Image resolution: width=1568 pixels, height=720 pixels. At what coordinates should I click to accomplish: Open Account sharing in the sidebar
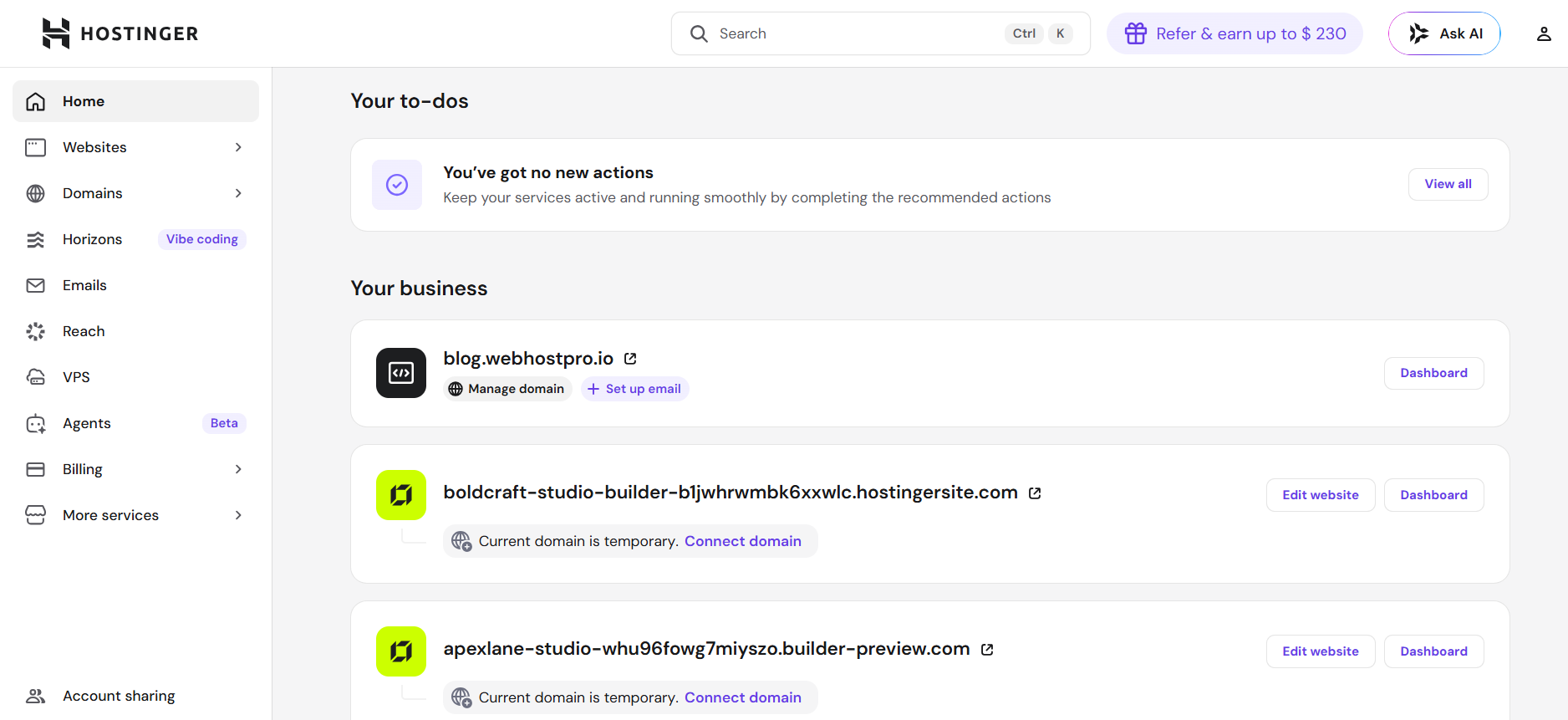pyautogui.click(x=135, y=696)
